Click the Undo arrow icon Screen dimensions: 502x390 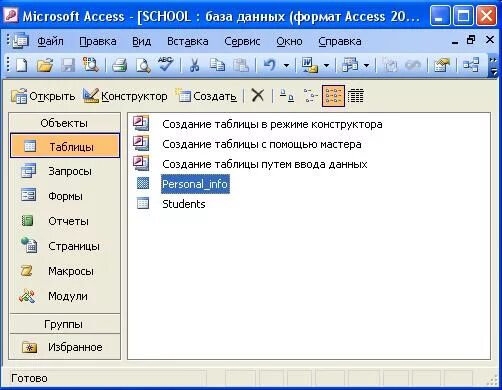tap(269, 65)
